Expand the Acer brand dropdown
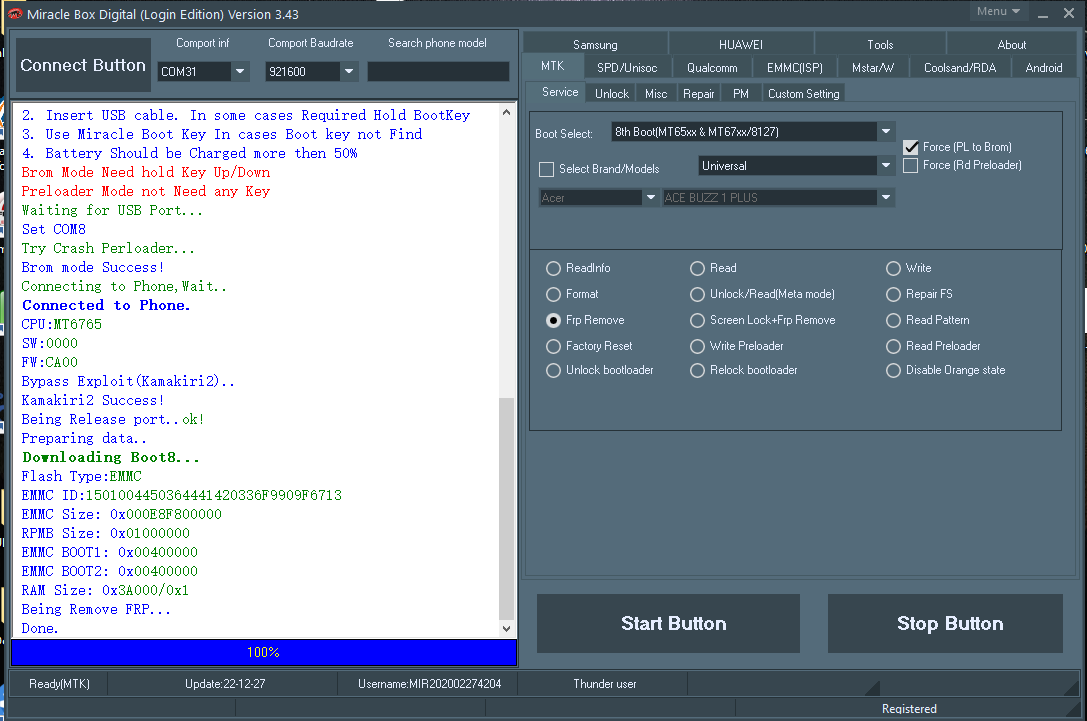This screenshot has height=721, width=1087. point(650,198)
